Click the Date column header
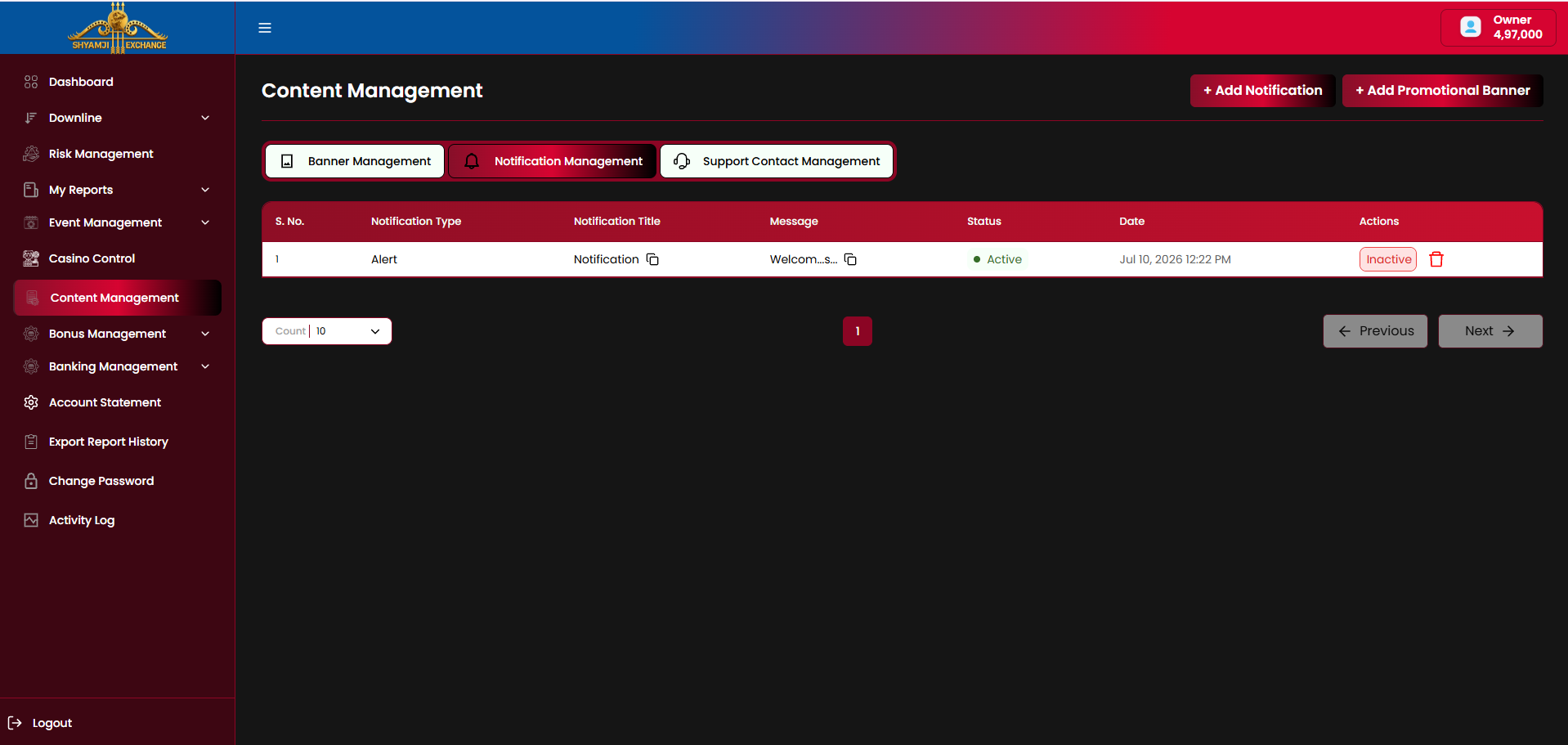 pos(1131,222)
